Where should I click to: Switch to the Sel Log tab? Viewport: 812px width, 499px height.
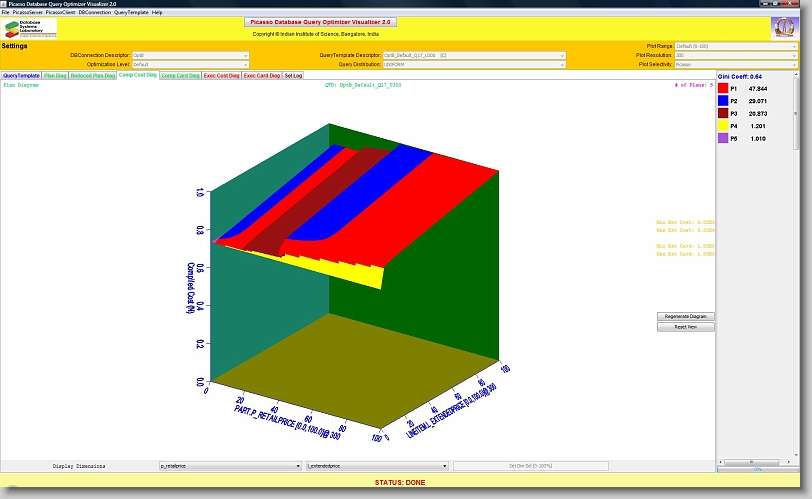293,75
